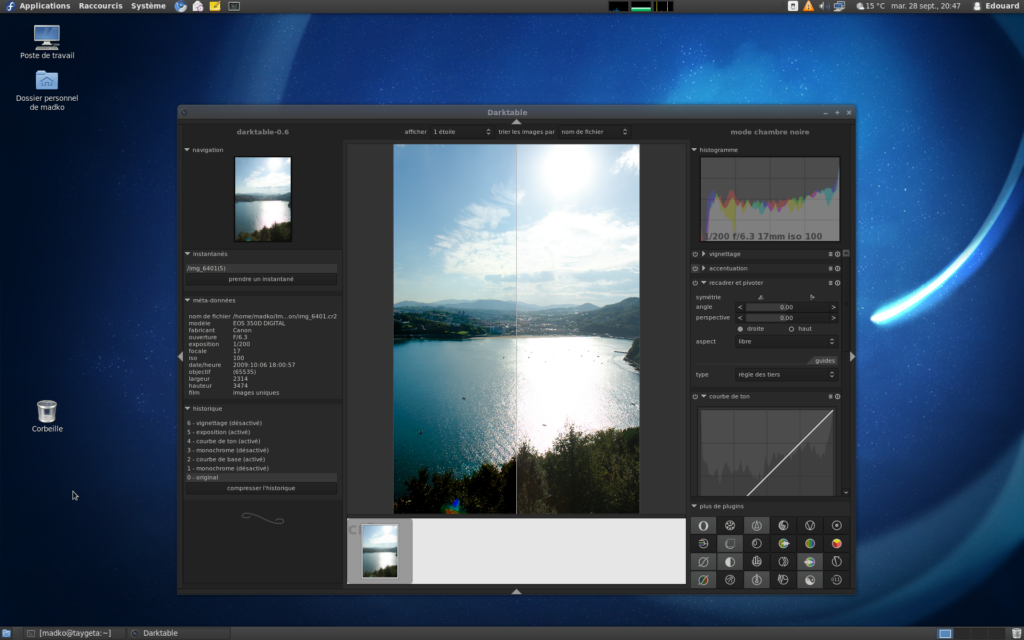
Task: Toggle the courbe de ton power button
Action: click(695, 396)
